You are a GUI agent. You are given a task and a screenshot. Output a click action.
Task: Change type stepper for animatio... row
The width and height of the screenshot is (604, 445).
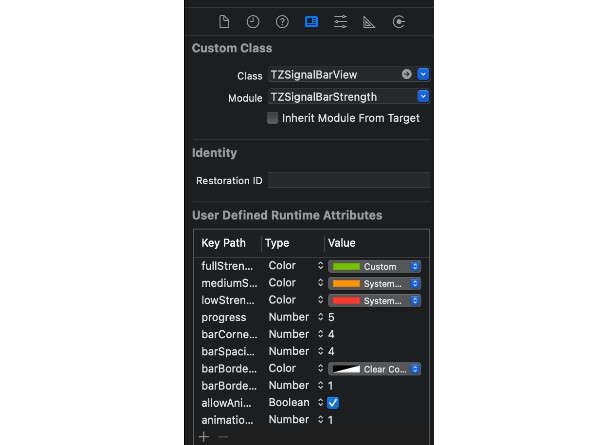click(320, 420)
